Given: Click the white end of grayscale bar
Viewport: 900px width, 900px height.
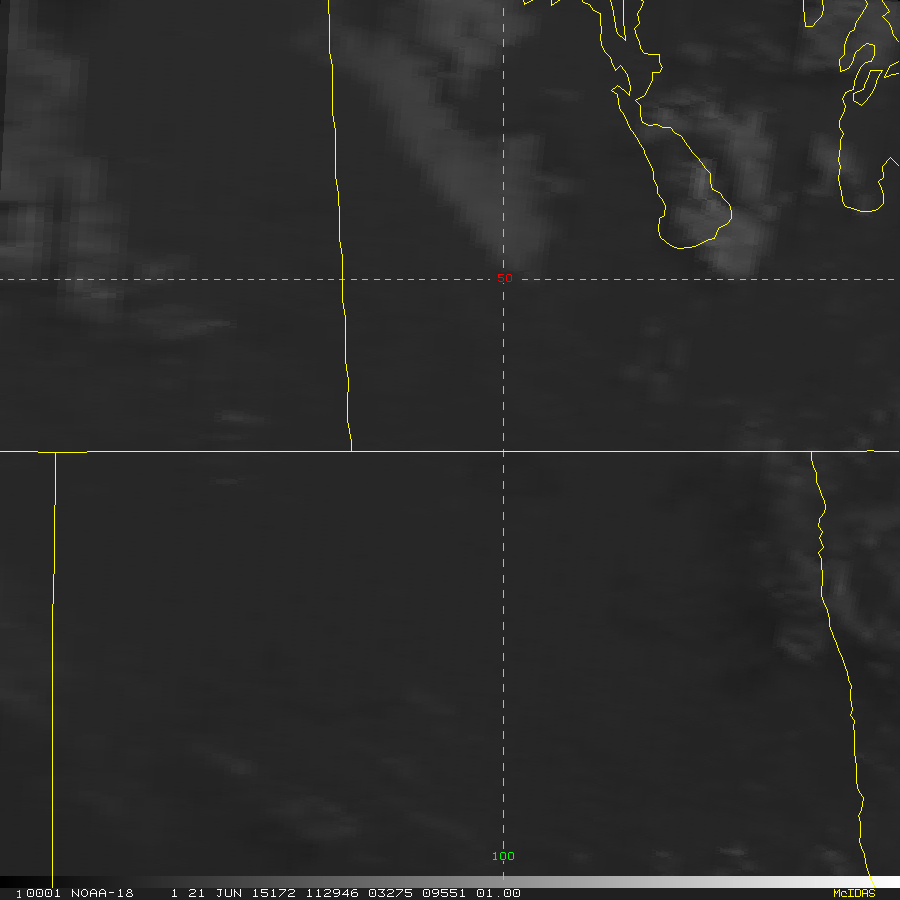Looking at the screenshot, I should coord(885,882).
